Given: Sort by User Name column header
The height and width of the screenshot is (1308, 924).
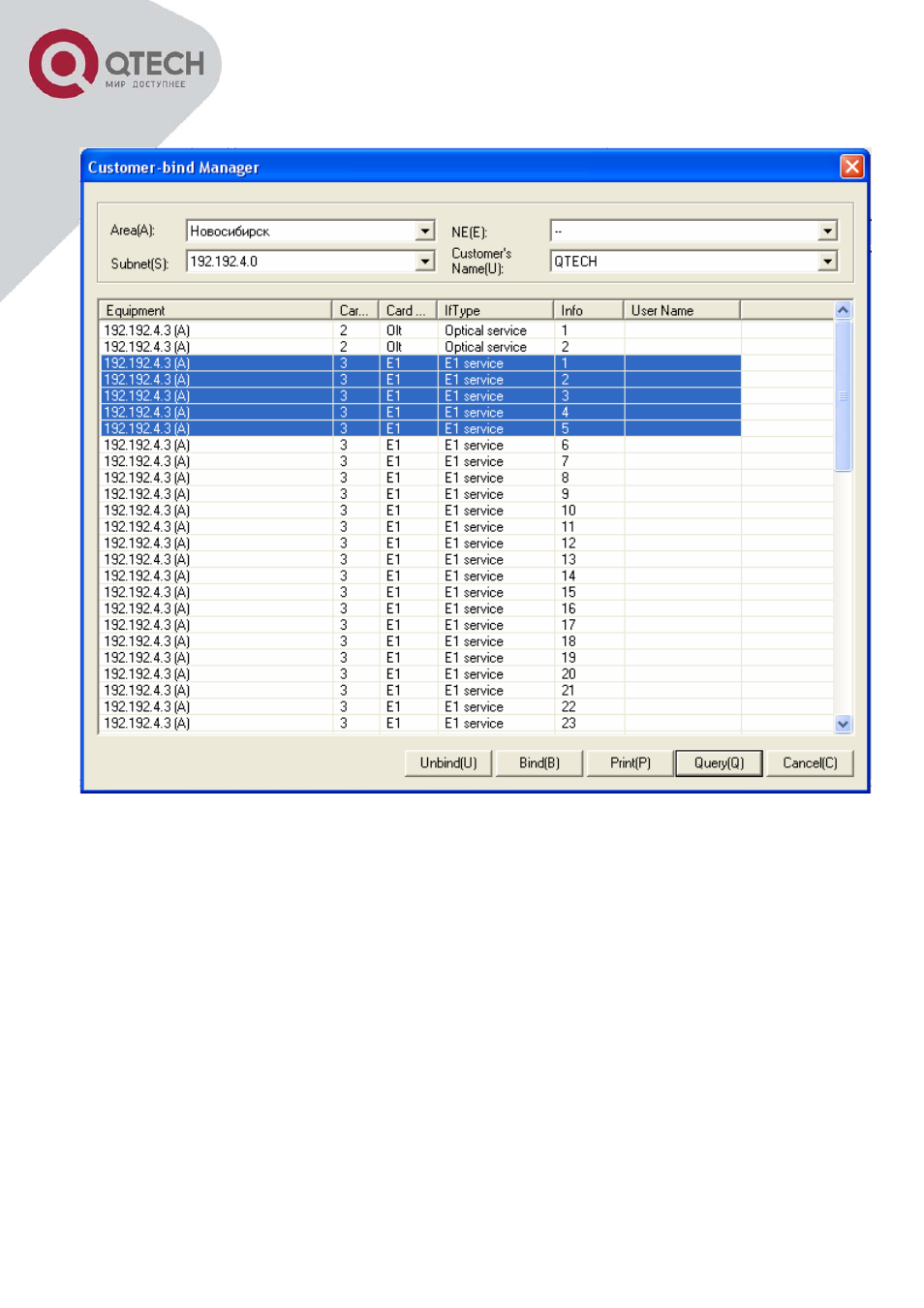Looking at the screenshot, I should (x=682, y=310).
